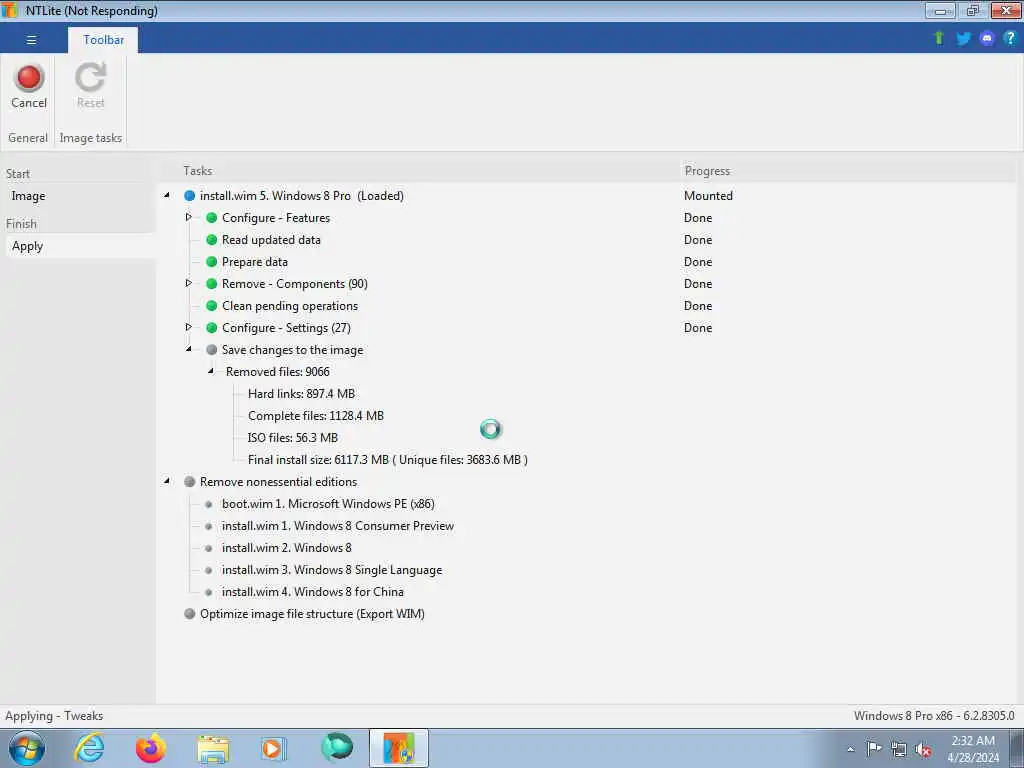Open the Twitter link icon
This screenshot has width=1024, height=768.
click(963, 39)
